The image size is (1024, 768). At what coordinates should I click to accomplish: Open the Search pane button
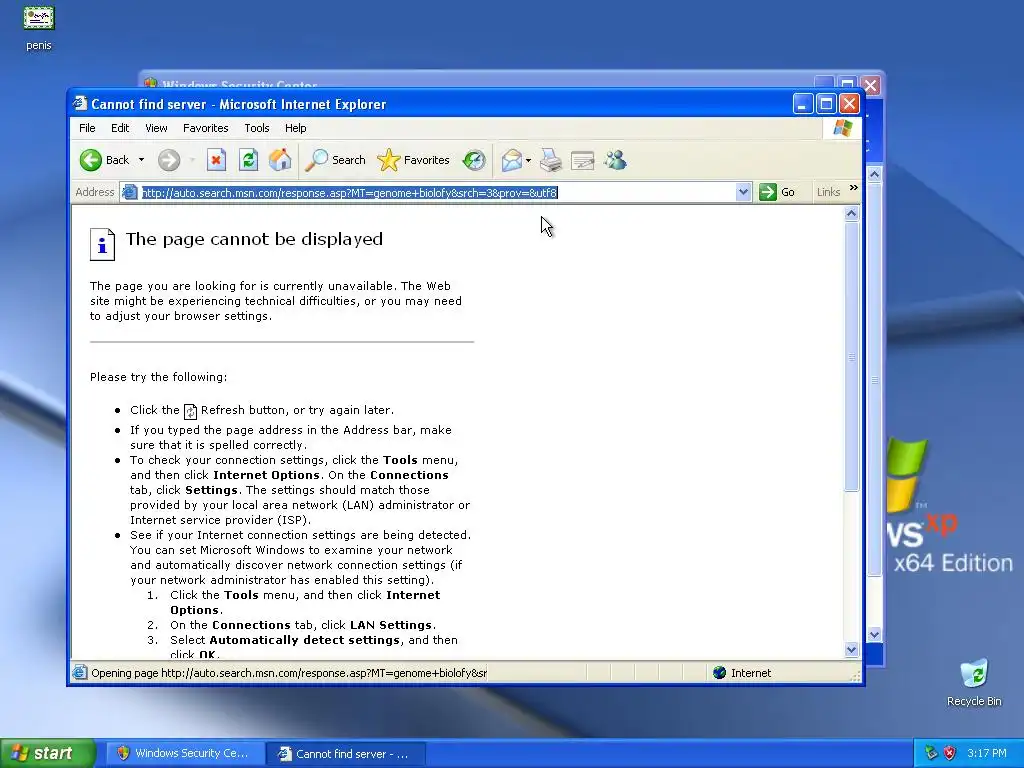[336, 160]
